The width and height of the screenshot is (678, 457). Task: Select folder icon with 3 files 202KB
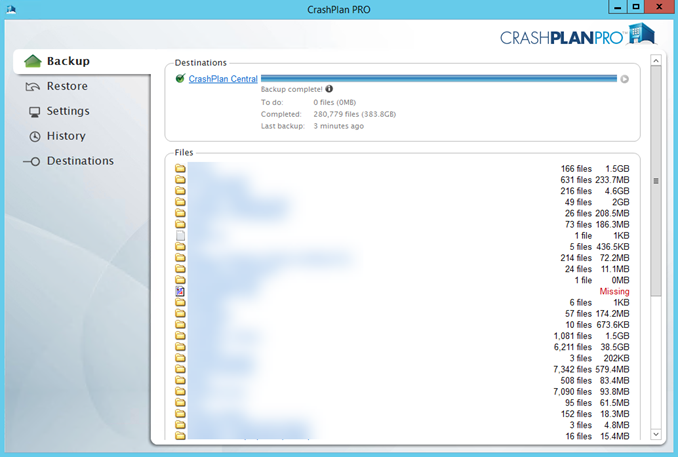180,358
